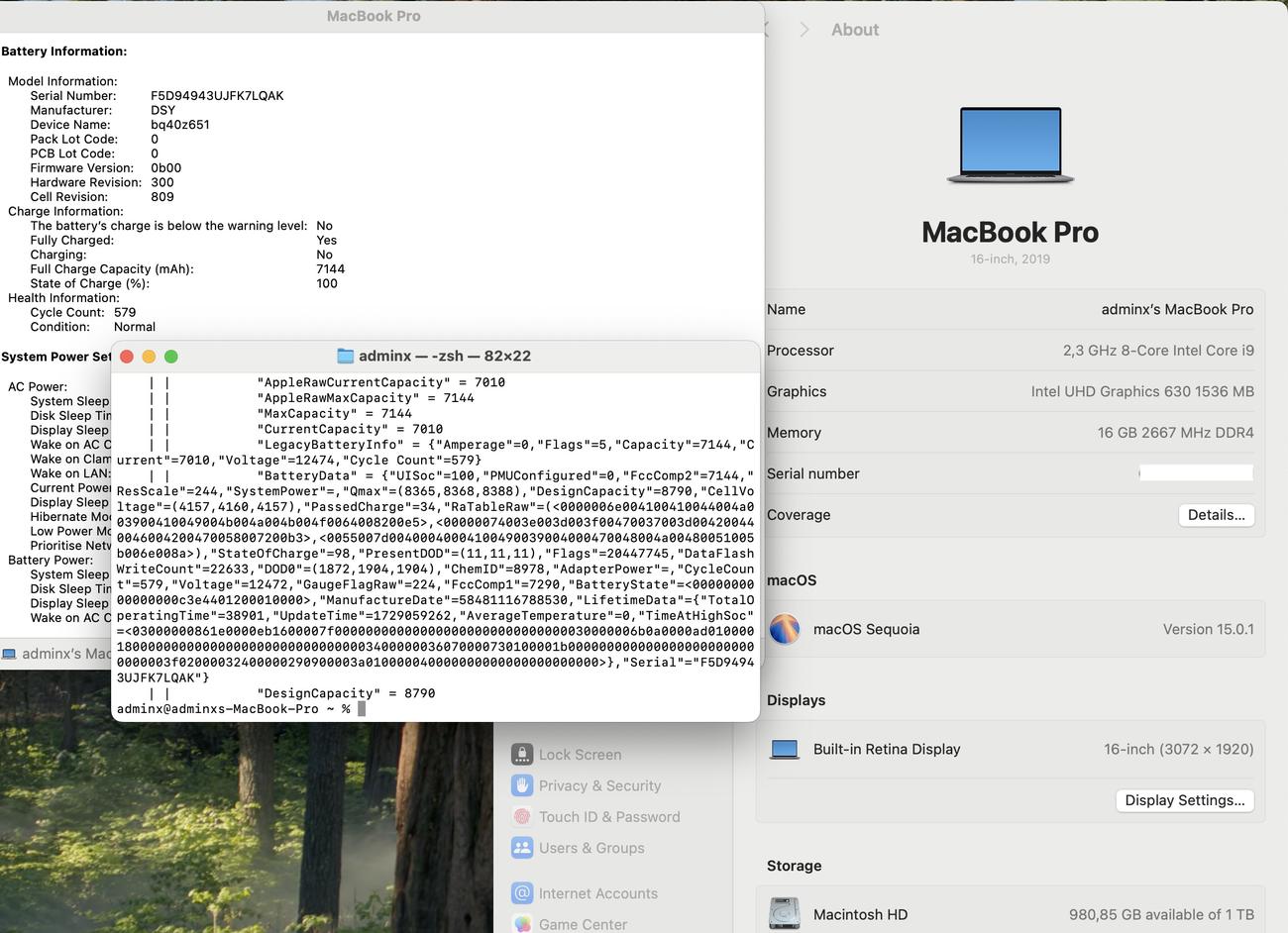Click the Cell Revision value 809

(162, 197)
